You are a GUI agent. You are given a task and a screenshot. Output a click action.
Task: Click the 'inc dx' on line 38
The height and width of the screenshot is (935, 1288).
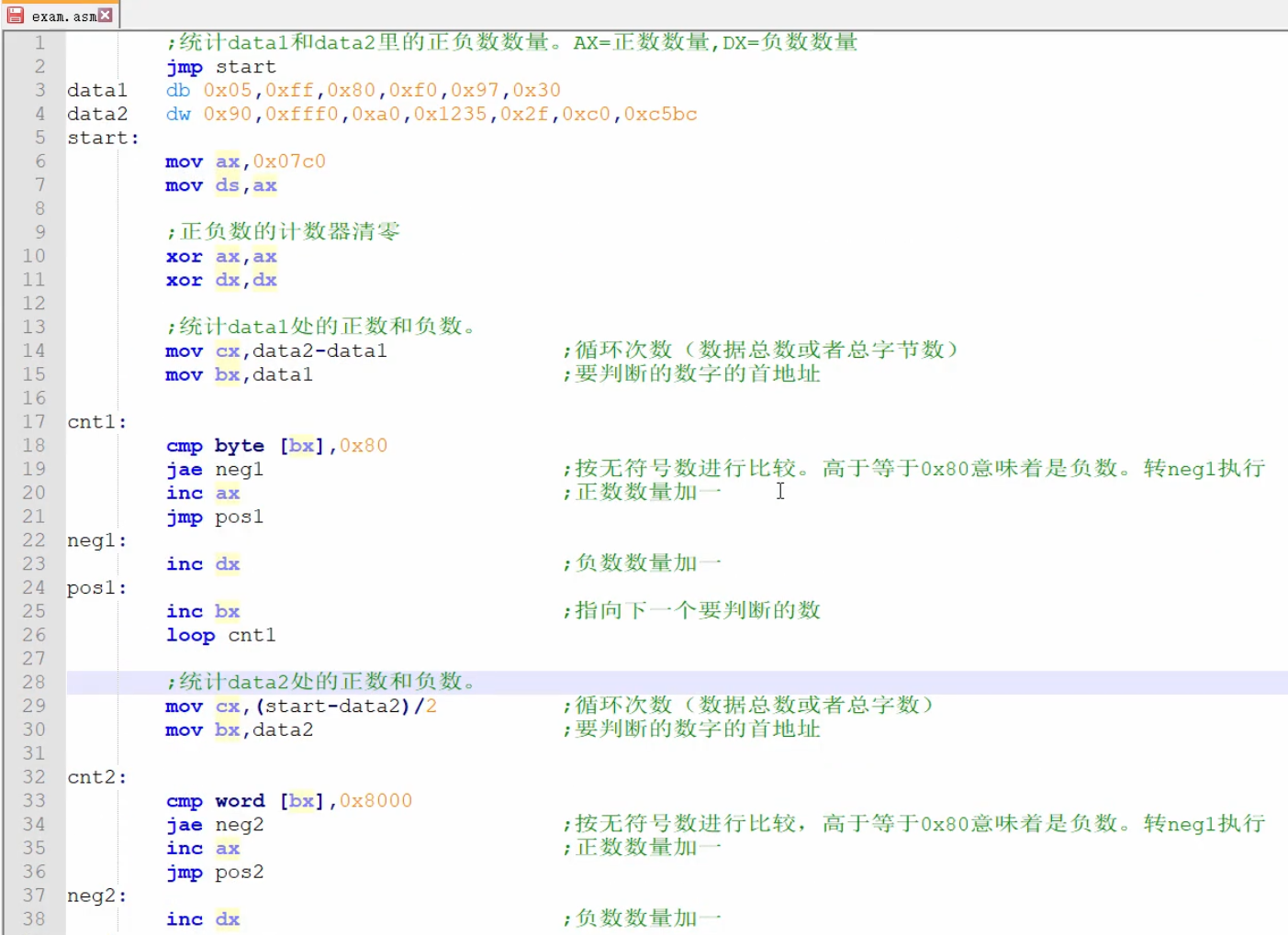coord(203,919)
